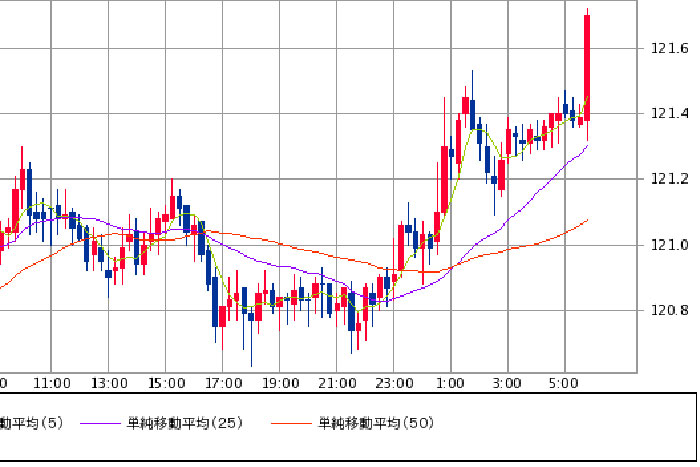Select the 121.0 price level label
Image resolution: width=700 pixels, height=467 pixels.
pos(669,245)
